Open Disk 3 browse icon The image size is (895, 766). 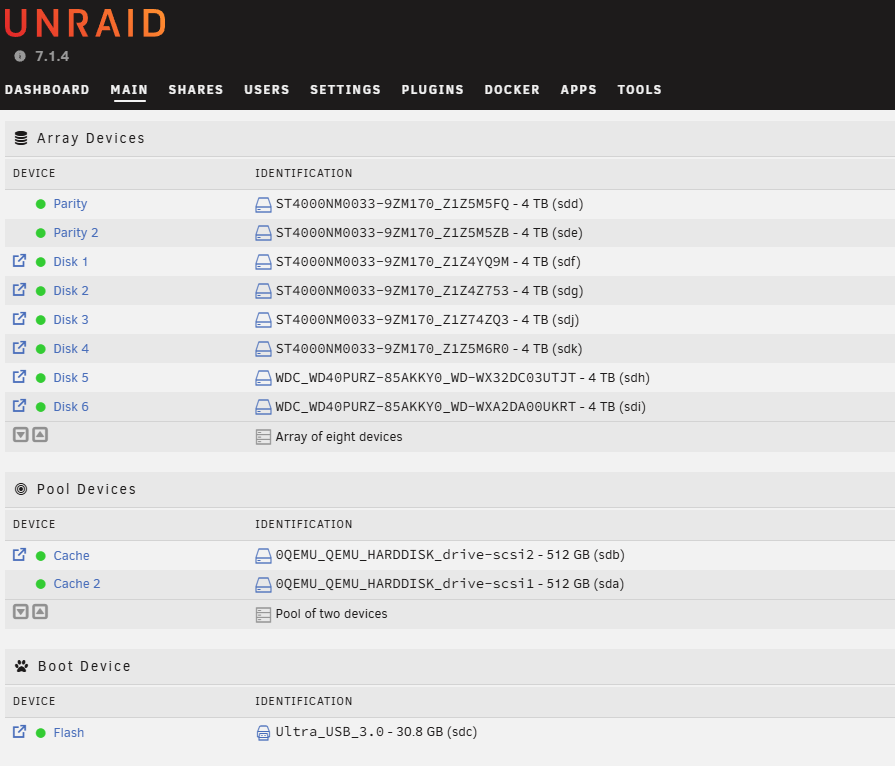click(19, 319)
